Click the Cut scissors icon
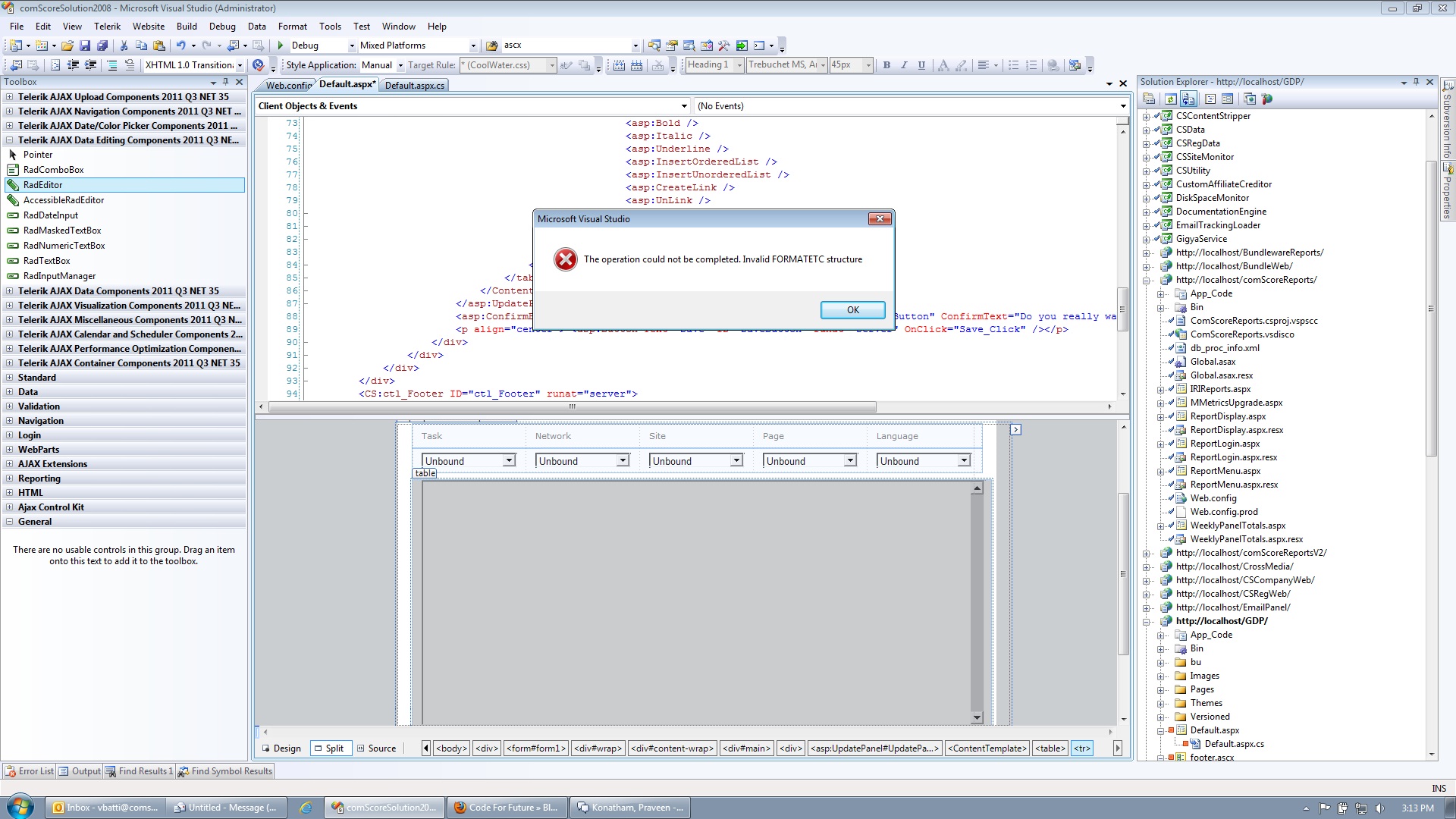 (124, 45)
